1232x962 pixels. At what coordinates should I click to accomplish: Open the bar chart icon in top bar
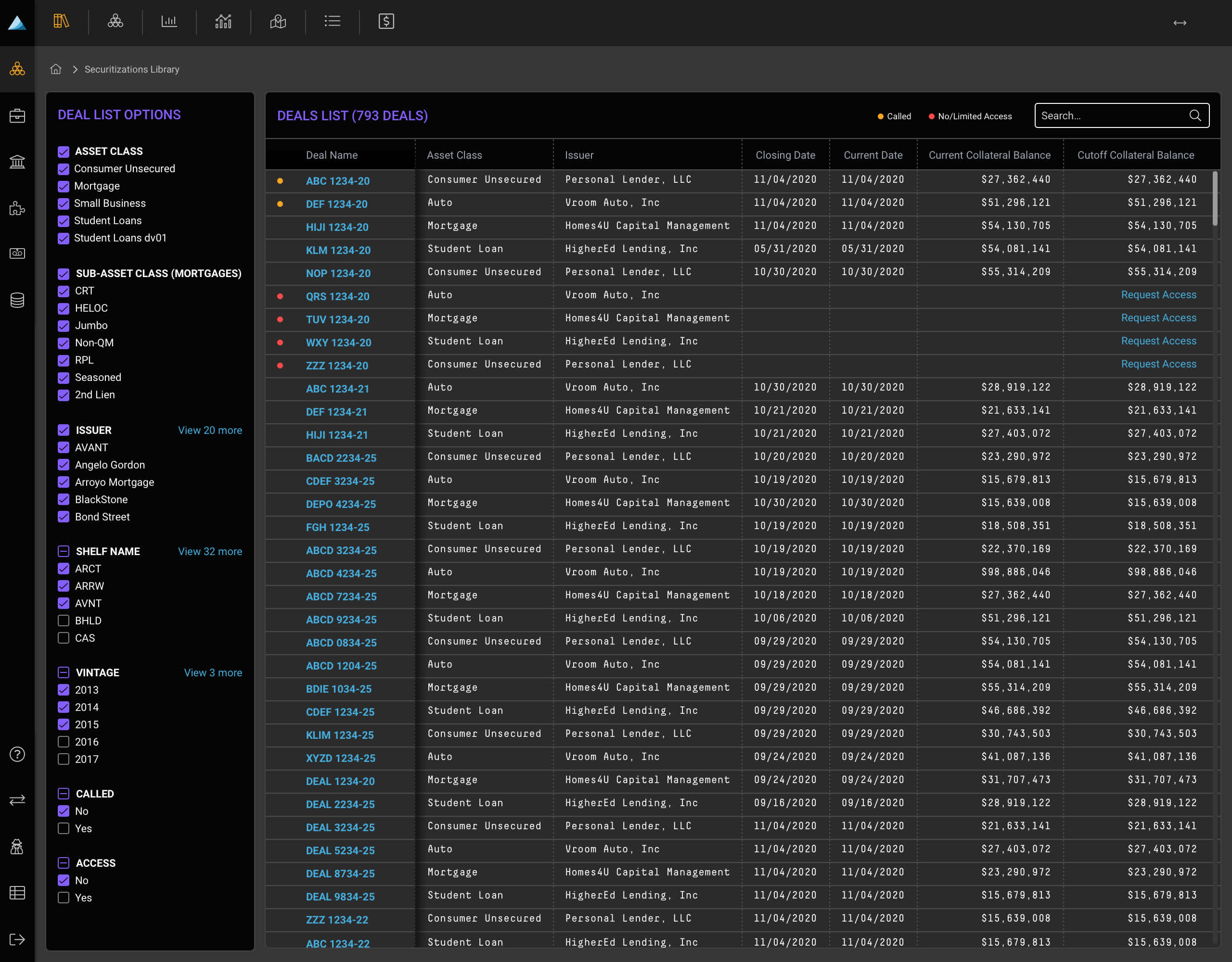(x=169, y=22)
